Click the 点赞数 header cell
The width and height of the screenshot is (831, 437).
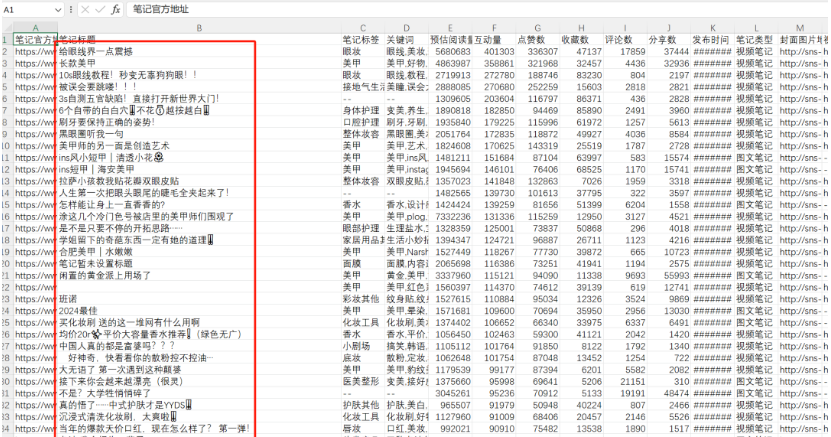pos(537,40)
